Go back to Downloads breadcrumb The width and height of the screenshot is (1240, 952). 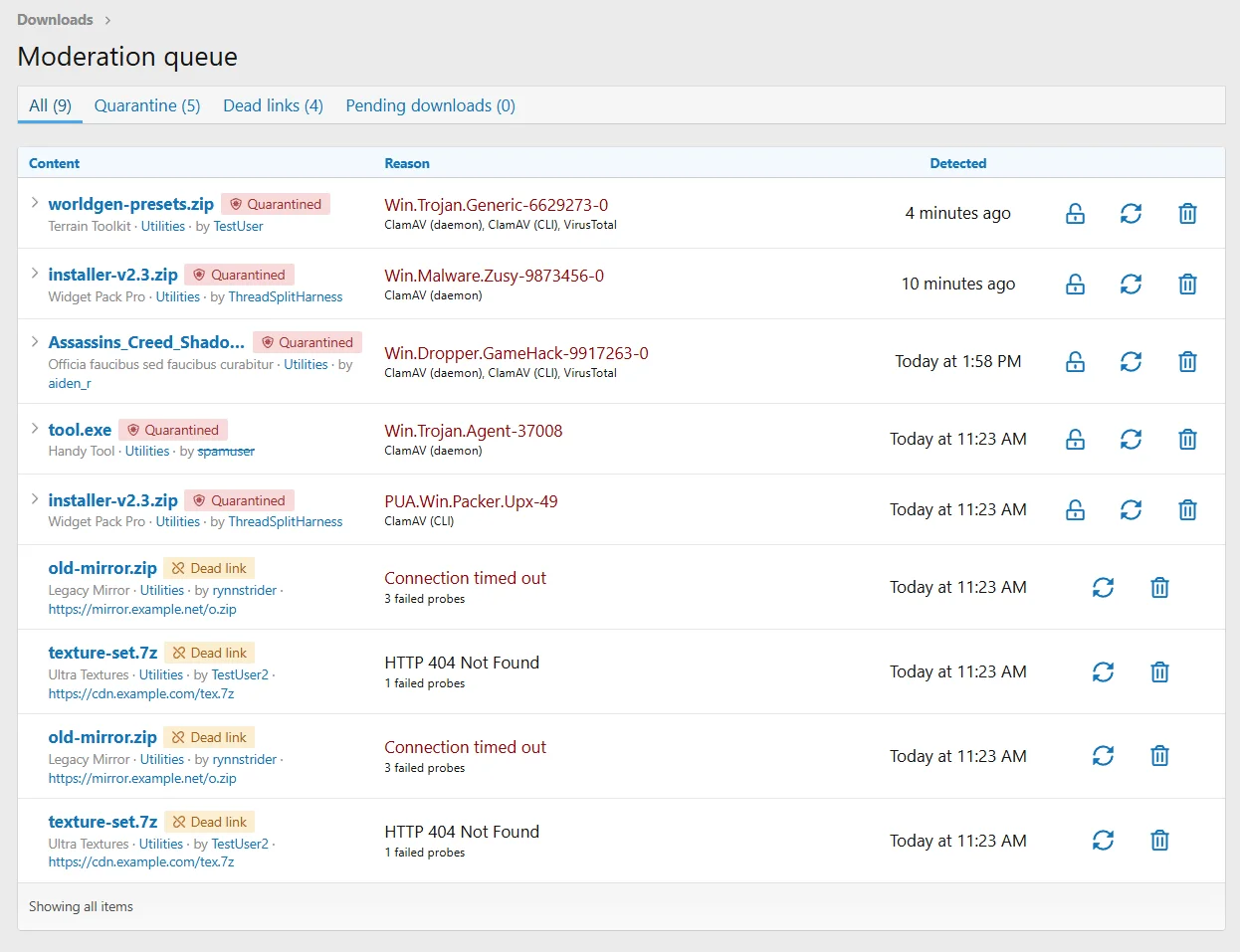click(x=55, y=20)
